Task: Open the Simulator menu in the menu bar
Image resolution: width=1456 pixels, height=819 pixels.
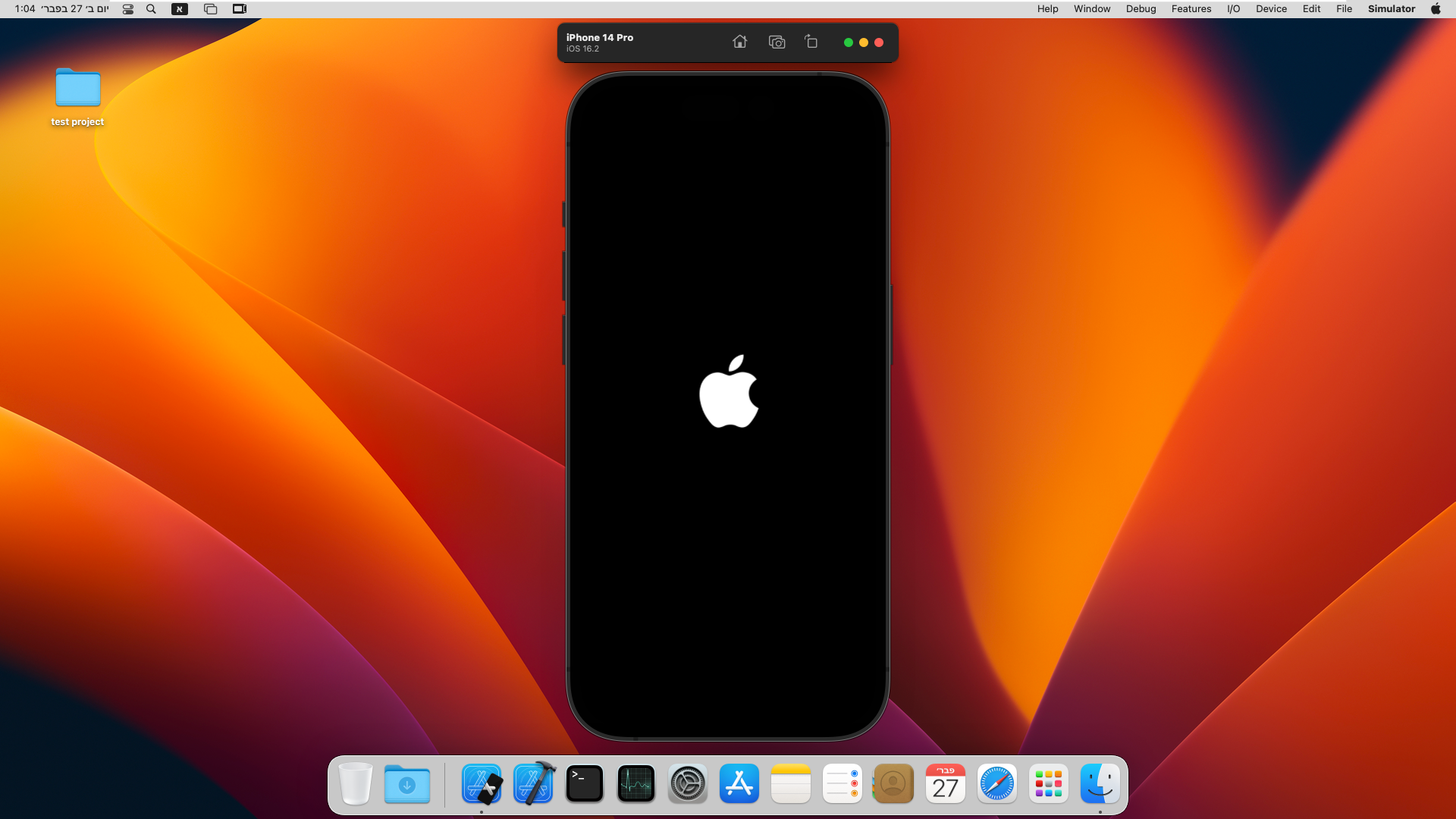Action: coord(1392,9)
